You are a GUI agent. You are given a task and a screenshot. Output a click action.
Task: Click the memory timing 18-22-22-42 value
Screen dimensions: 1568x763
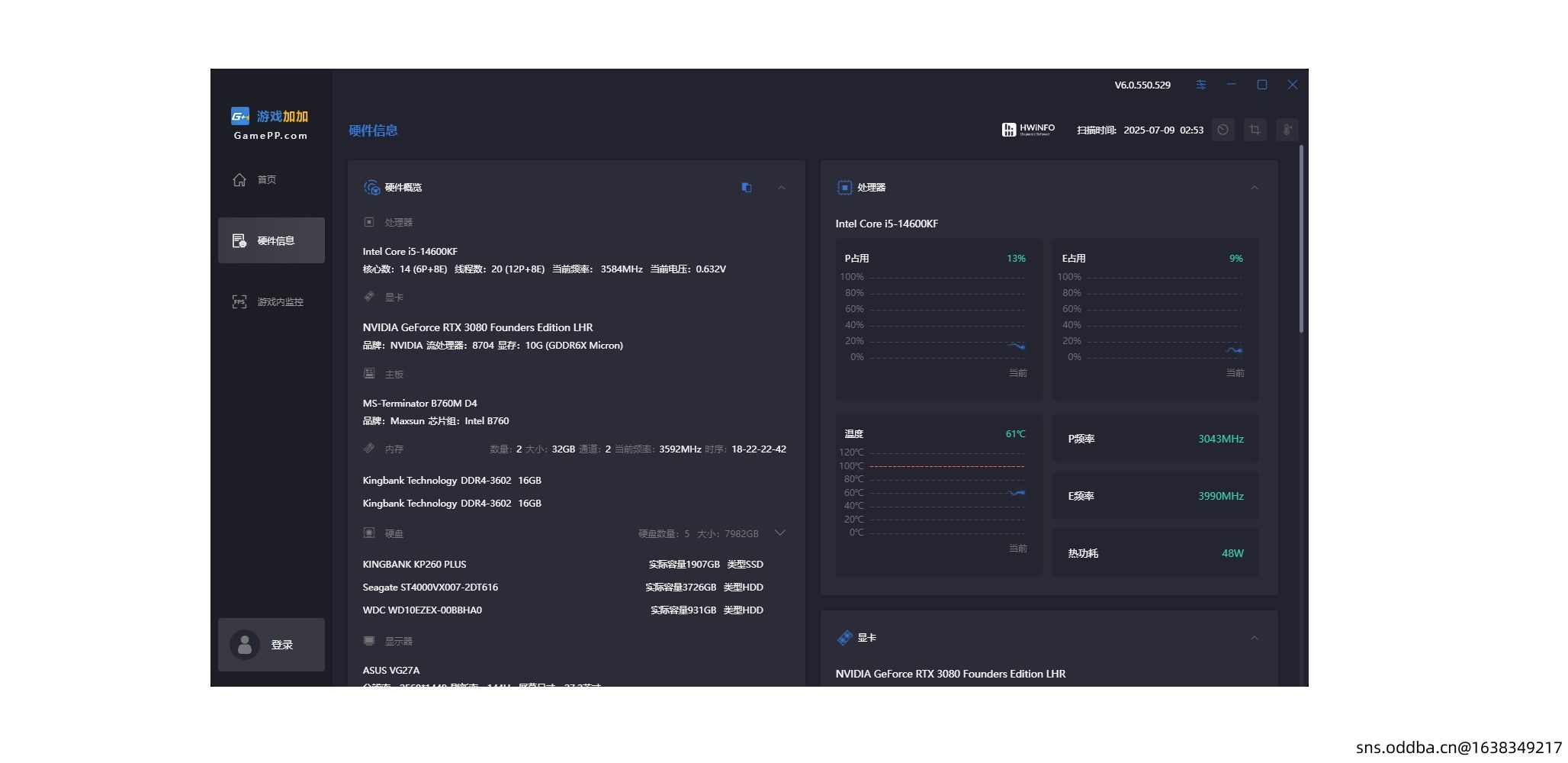point(759,449)
